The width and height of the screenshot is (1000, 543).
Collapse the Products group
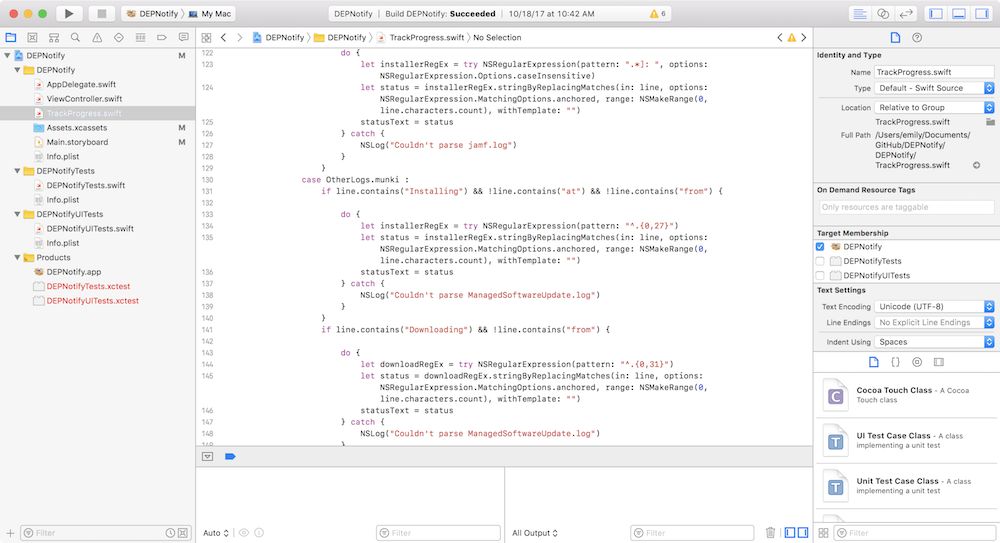16,257
